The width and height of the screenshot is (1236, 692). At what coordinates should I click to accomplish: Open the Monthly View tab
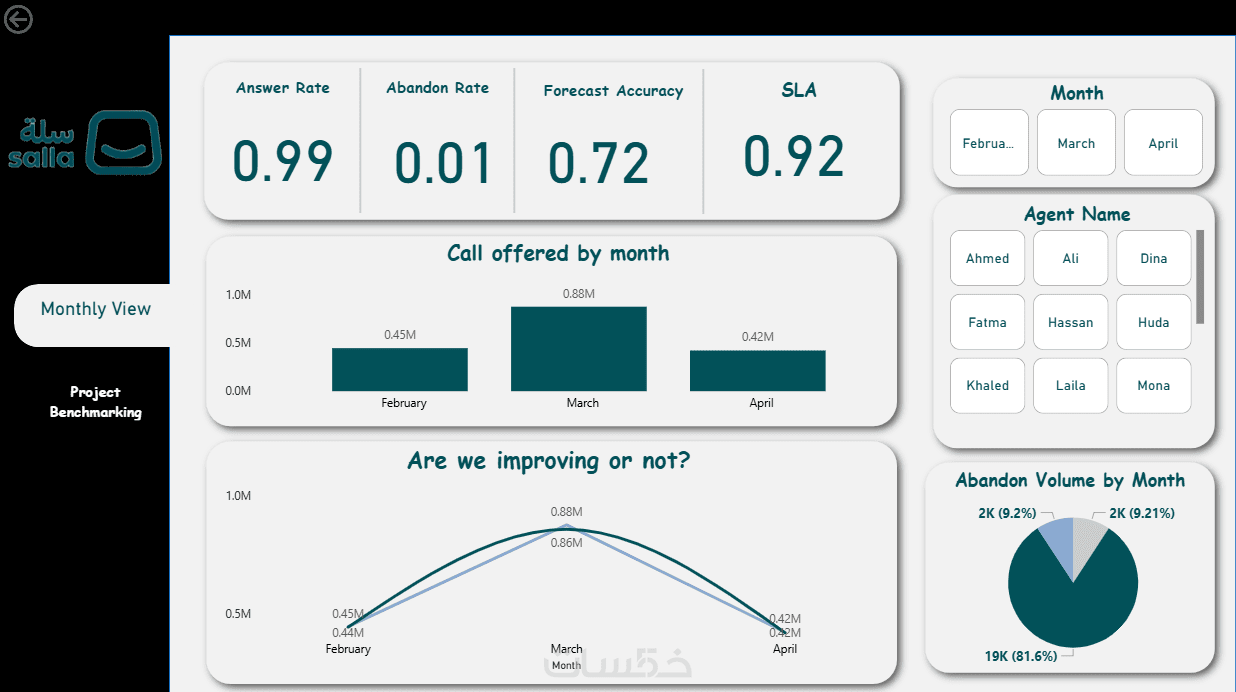click(95, 309)
